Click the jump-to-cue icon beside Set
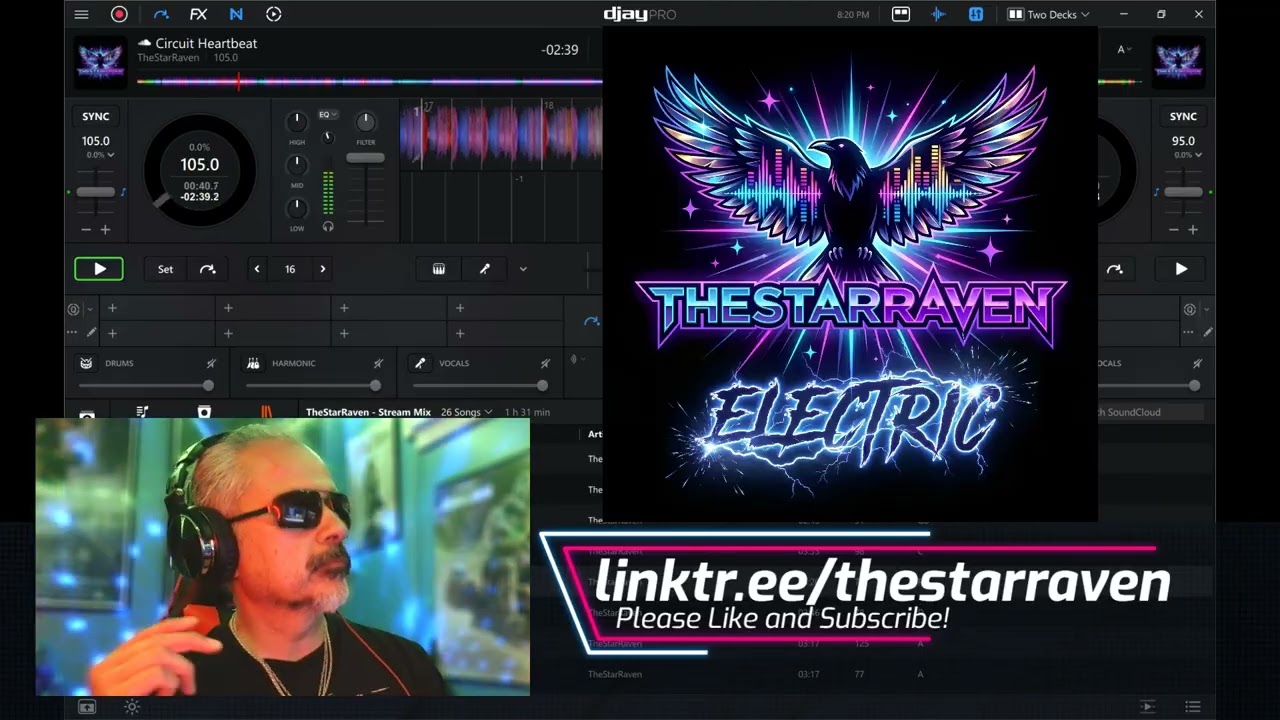This screenshot has width=1280, height=720. 207,269
